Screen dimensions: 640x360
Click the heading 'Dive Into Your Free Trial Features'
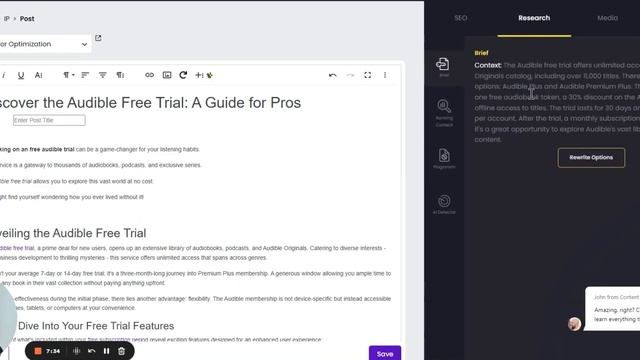(x=96, y=326)
